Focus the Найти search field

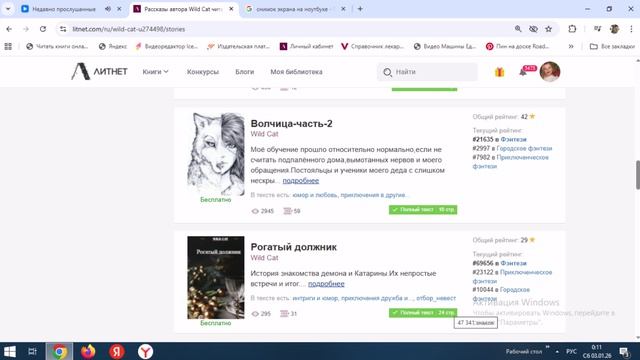427,72
